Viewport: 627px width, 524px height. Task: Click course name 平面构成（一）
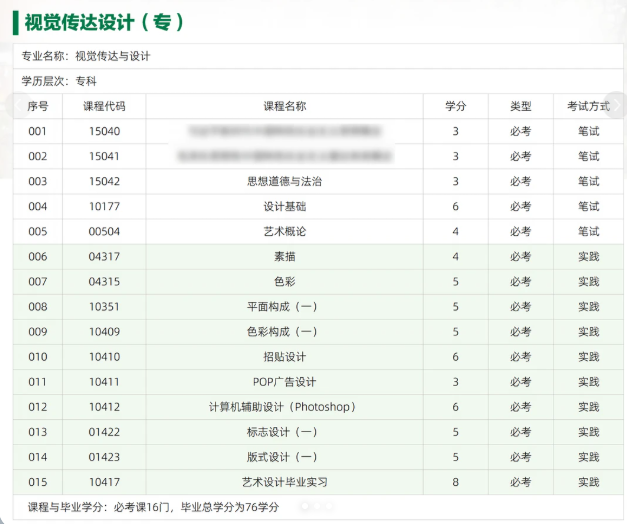click(x=282, y=307)
